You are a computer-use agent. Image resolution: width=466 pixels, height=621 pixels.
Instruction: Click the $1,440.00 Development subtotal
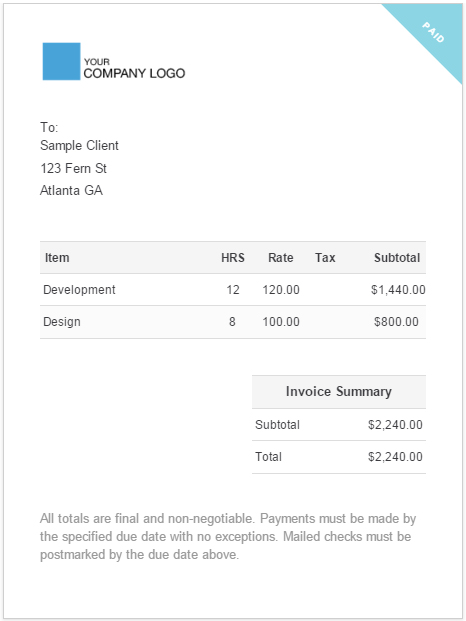pos(398,290)
